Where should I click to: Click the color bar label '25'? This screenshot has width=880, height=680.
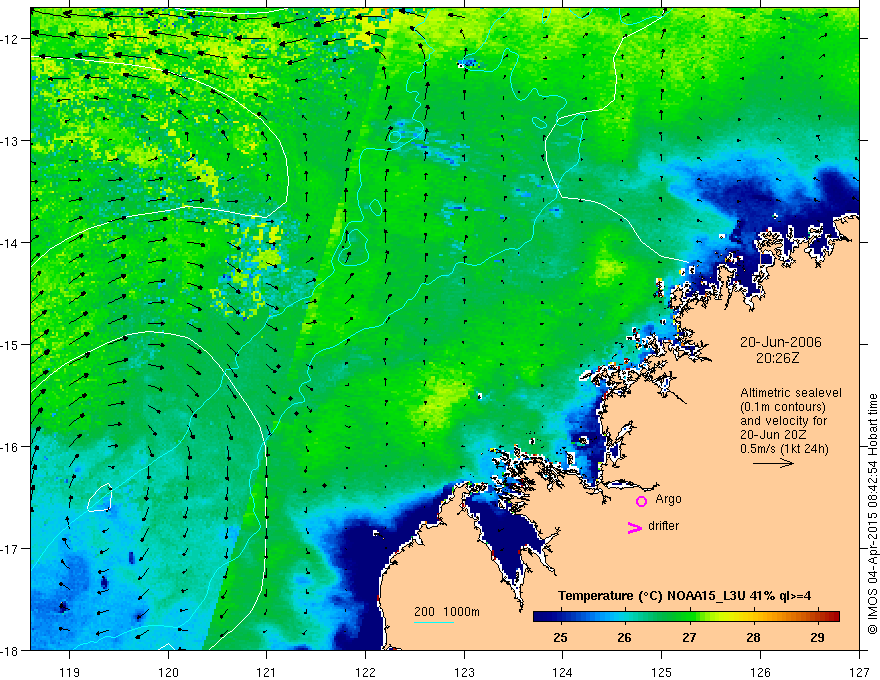560,638
